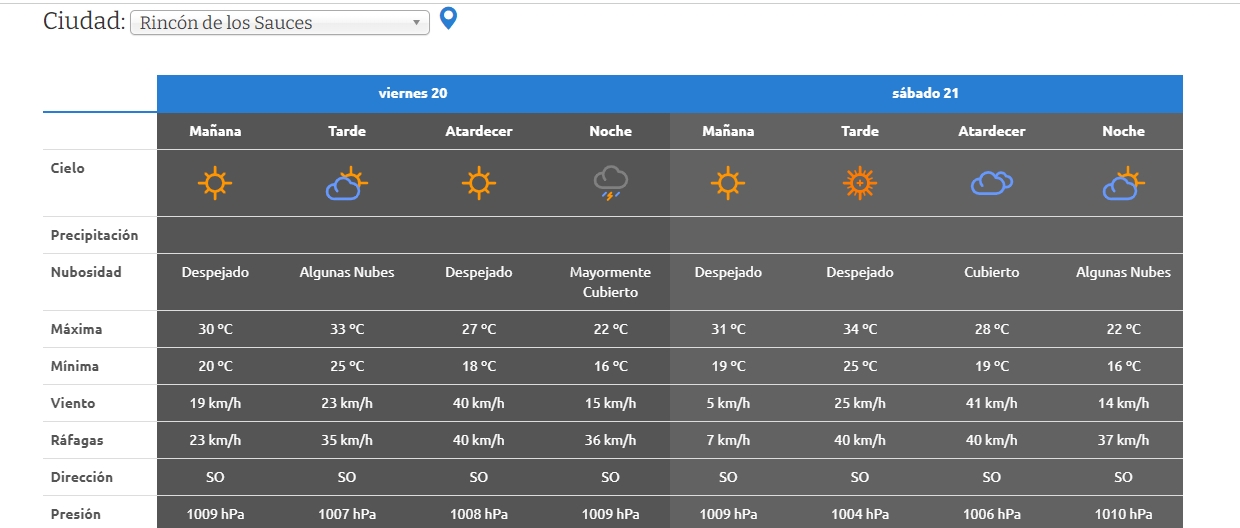Click the 19 km/h wind value
1240x528 pixels.
[x=215, y=403]
